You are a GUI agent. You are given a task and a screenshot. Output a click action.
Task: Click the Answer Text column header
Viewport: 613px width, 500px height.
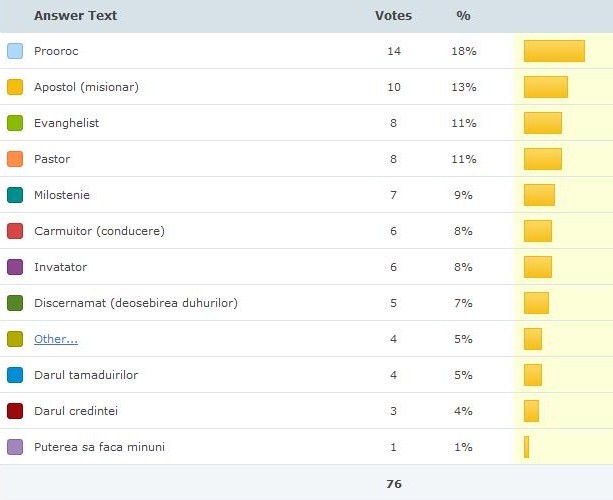click(x=75, y=16)
